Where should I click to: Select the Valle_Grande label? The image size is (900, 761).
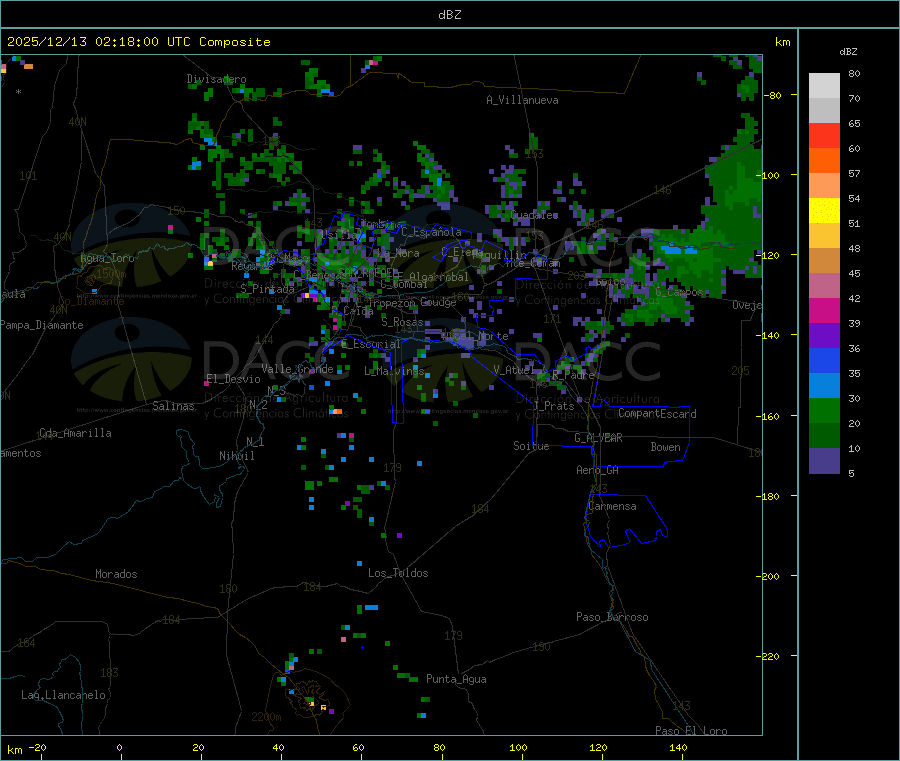pos(297,369)
